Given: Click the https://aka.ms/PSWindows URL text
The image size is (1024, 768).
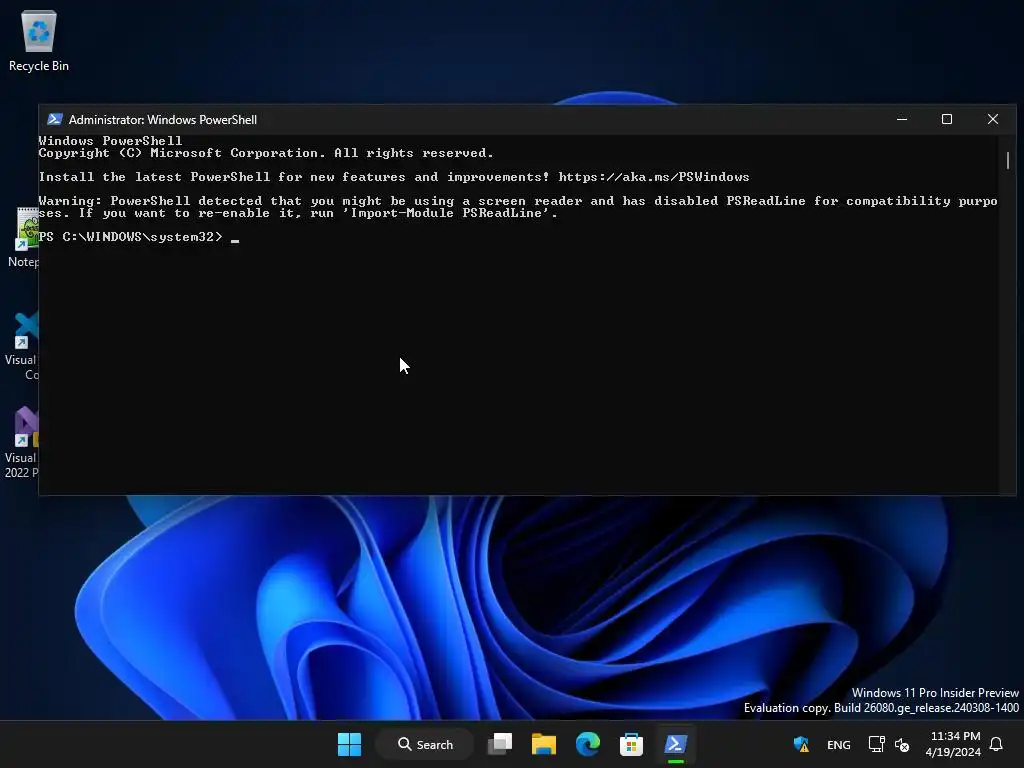Looking at the screenshot, I should (654, 177).
